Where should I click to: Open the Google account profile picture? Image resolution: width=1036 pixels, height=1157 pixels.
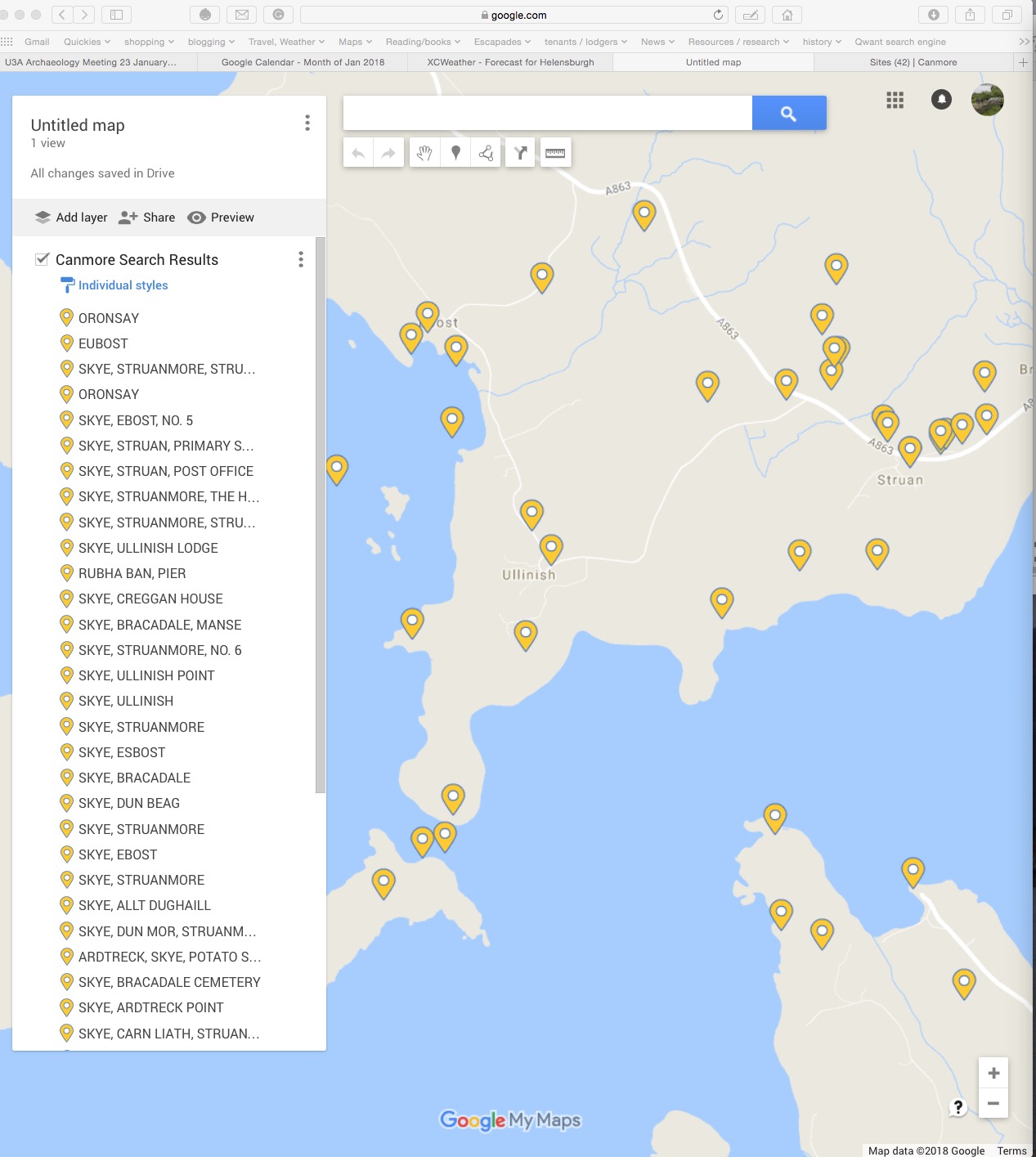(987, 100)
